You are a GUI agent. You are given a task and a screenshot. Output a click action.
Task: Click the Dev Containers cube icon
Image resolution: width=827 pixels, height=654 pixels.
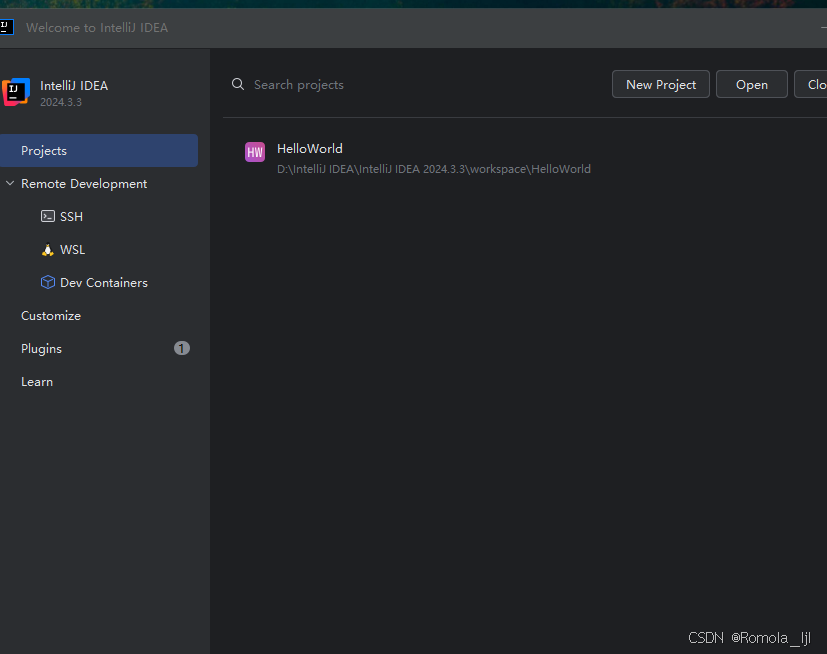tap(47, 282)
